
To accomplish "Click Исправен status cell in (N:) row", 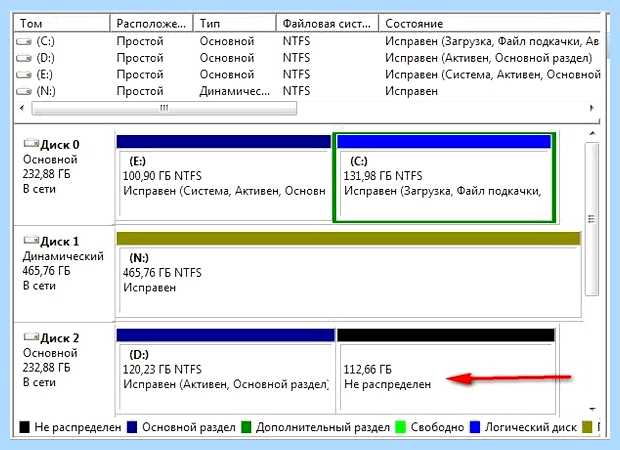I will pyautogui.click(x=411, y=91).
